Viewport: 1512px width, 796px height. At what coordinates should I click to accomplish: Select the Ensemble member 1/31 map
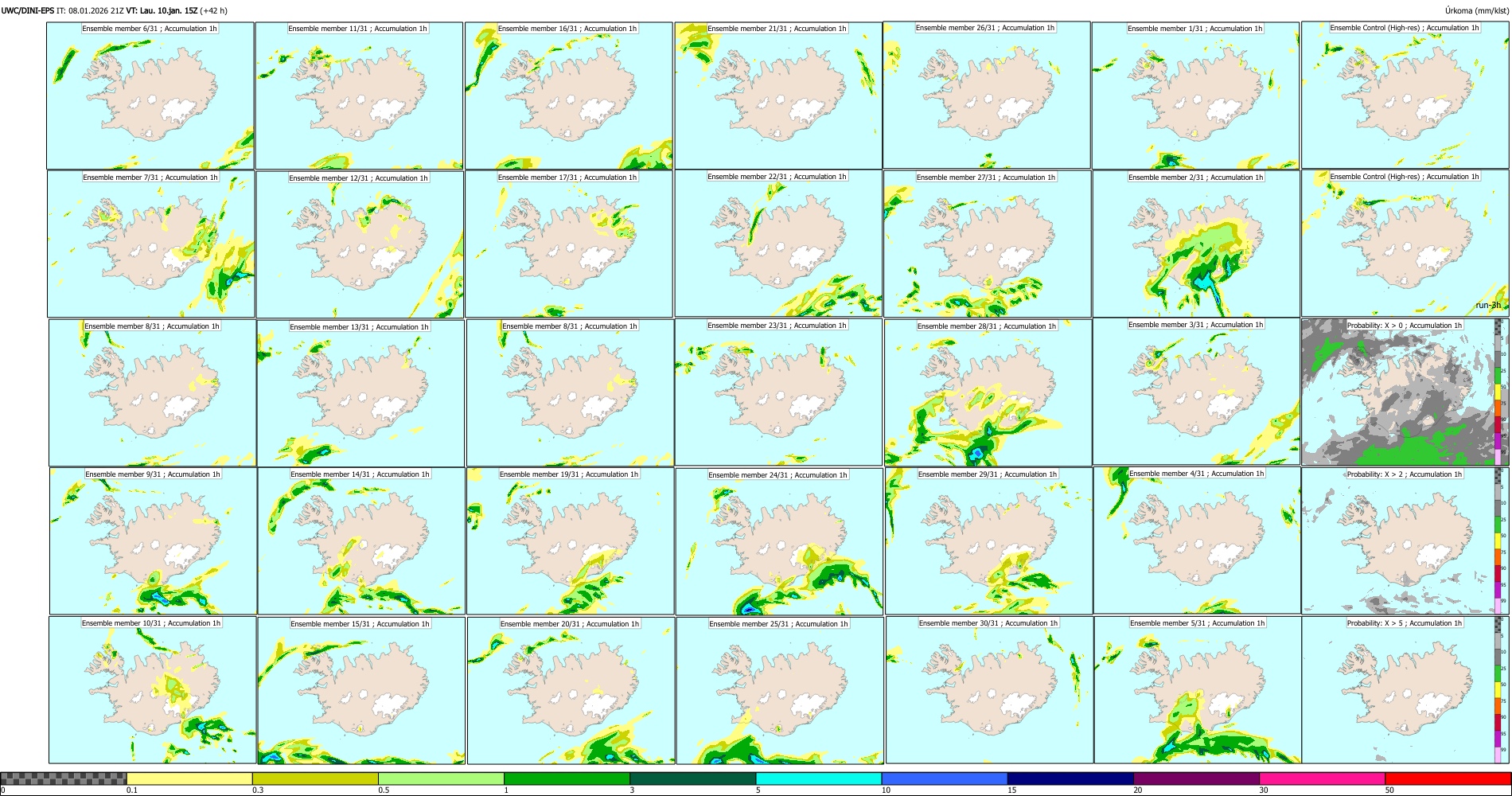[x=1195, y=96]
